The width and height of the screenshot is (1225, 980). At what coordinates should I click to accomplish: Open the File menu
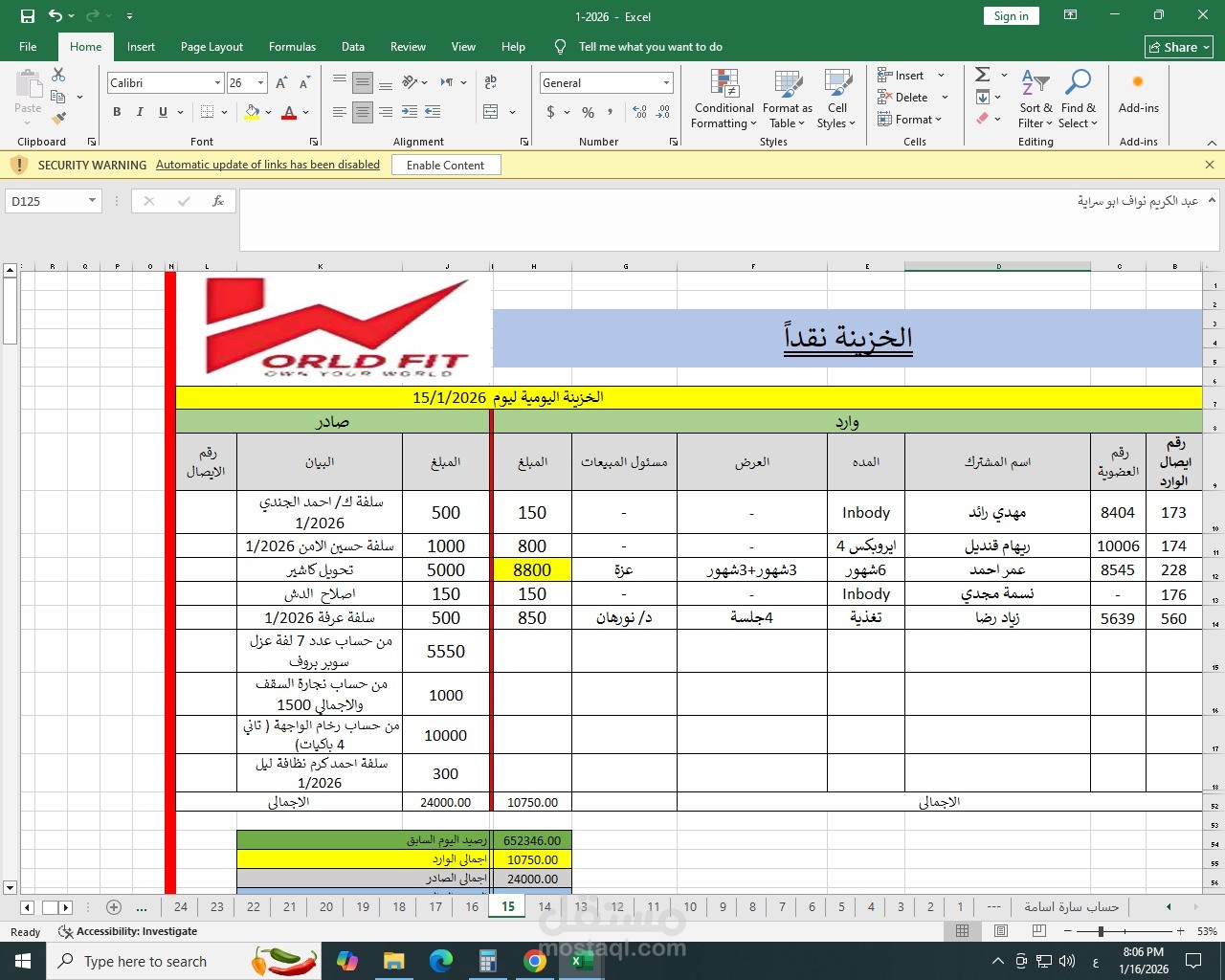click(x=28, y=46)
